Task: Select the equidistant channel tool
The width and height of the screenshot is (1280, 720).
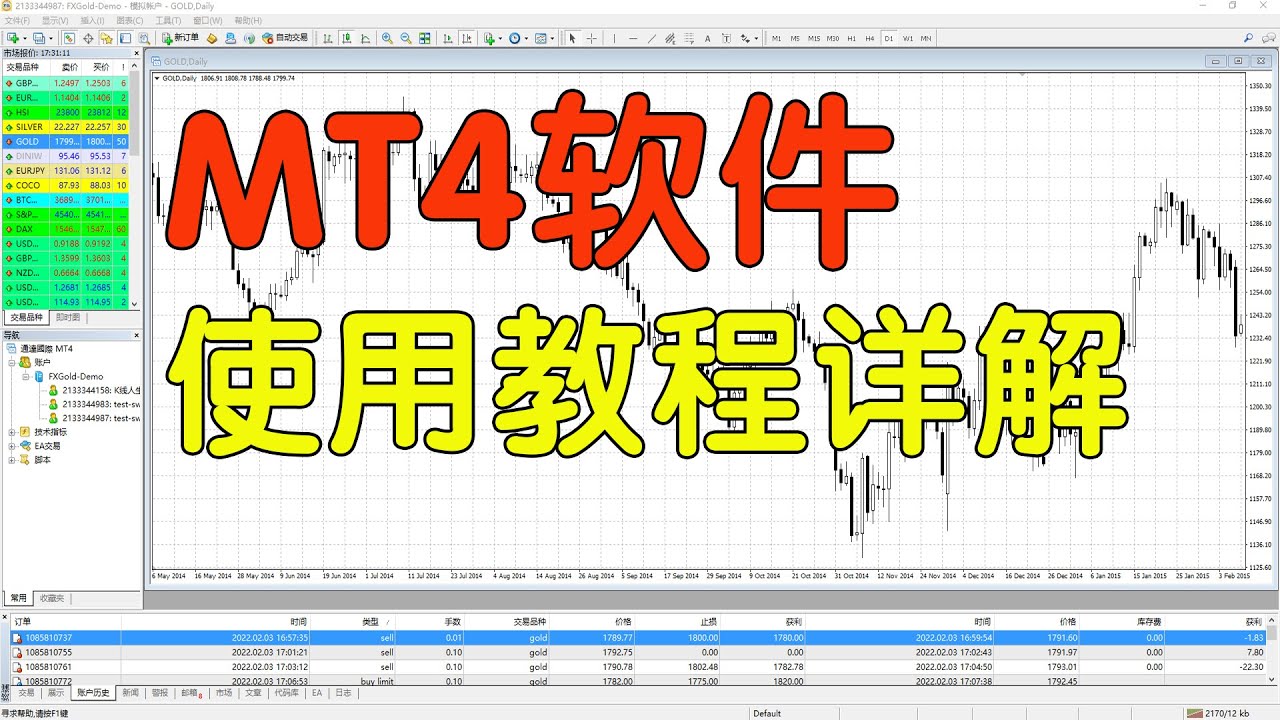Action: (x=670, y=38)
